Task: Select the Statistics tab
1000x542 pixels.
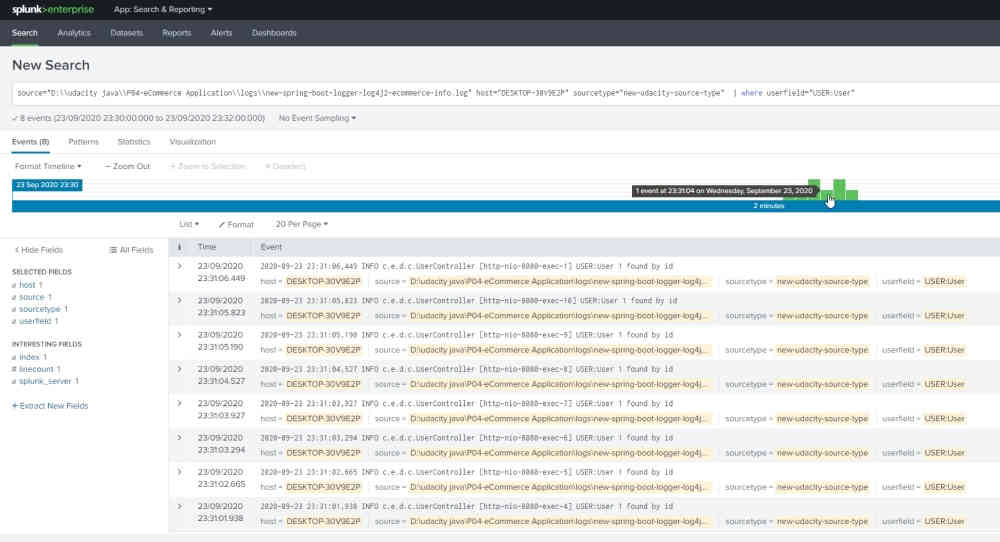Action: pos(134,142)
